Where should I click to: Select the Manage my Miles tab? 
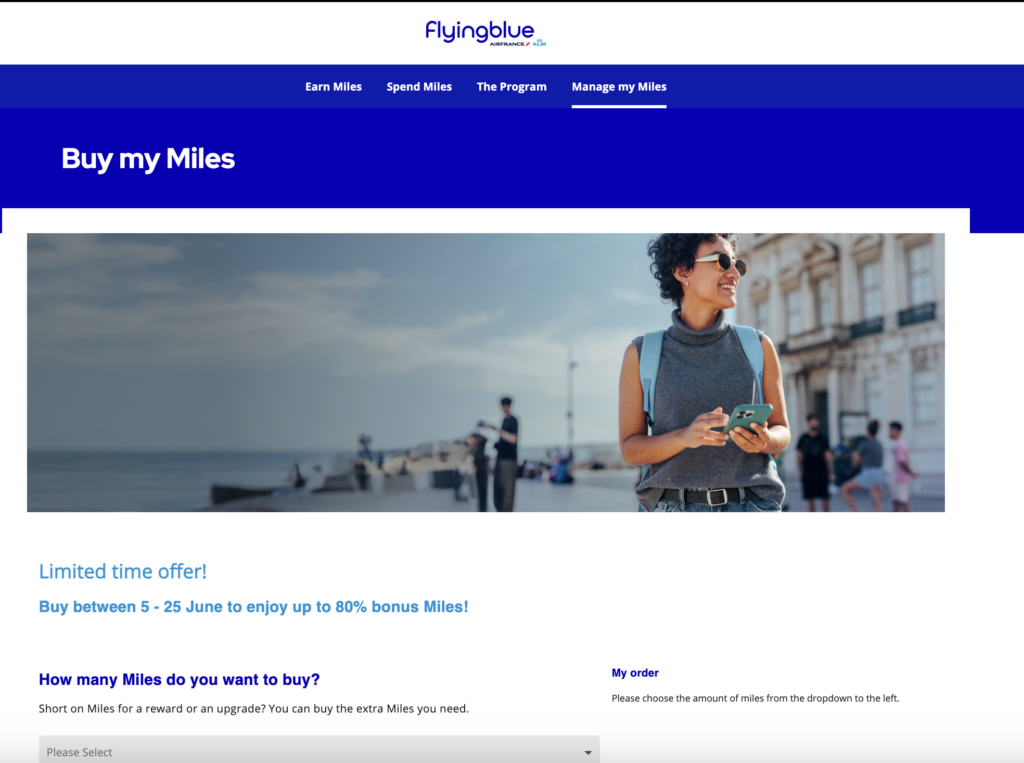tap(619, 87)
